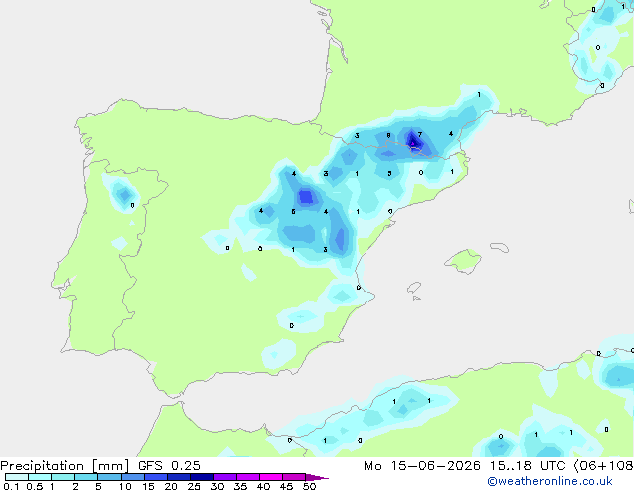Click the '30' legend label
This screenshot has height=490, width=634.
(x=217, y=486)
